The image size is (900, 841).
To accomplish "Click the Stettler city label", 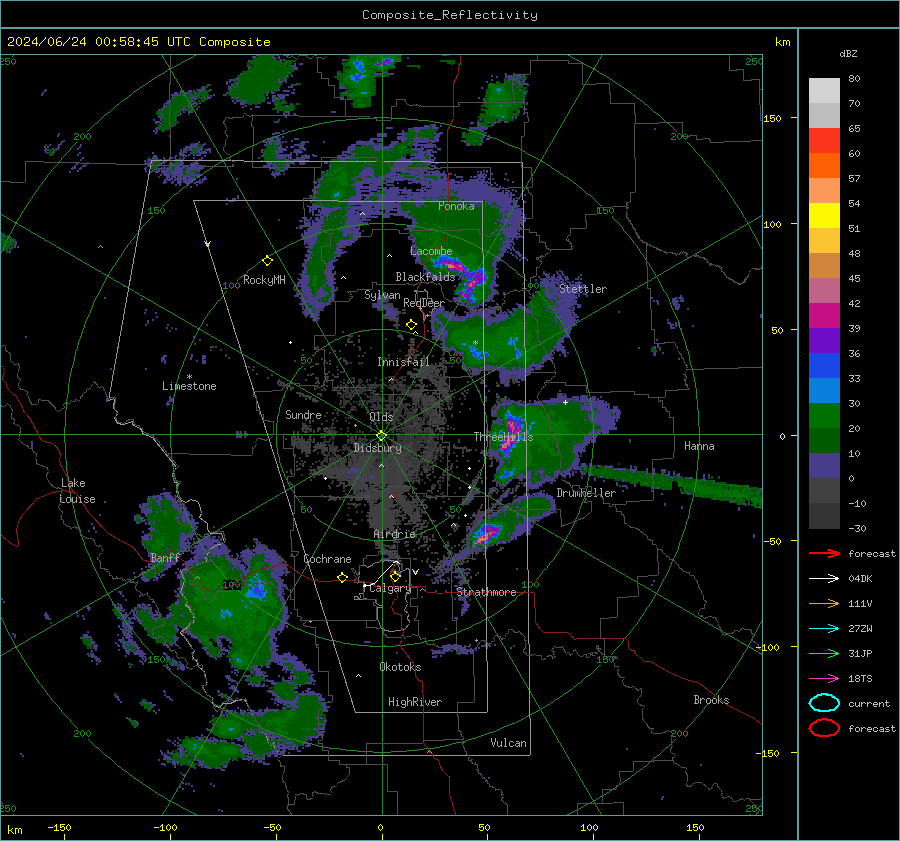I will click(583, 289).
